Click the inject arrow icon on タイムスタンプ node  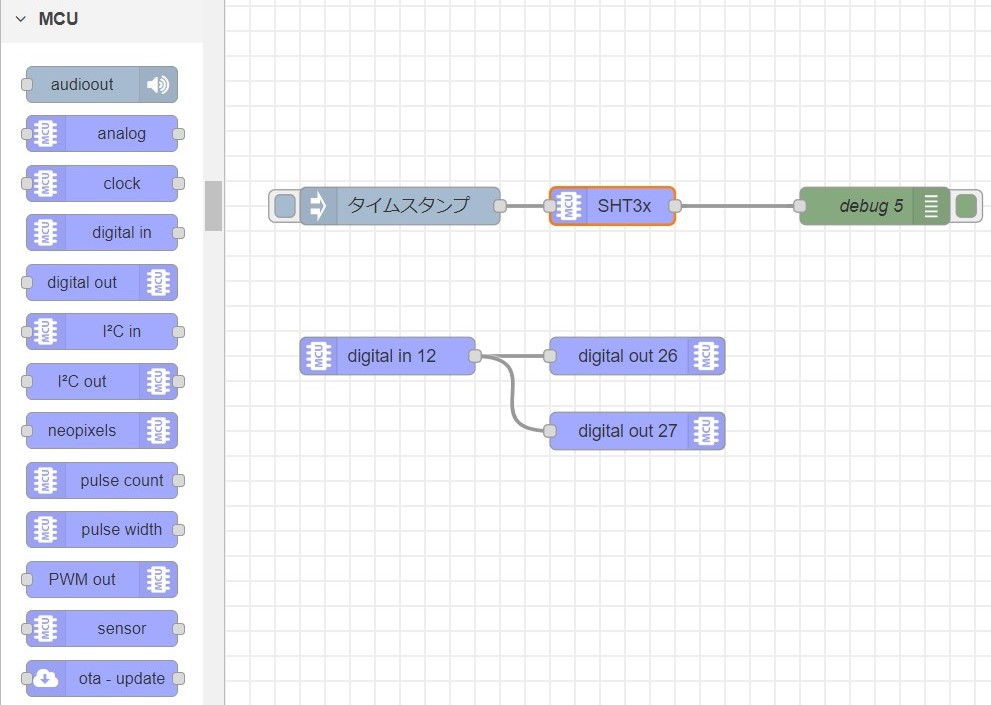tap(317, 206)
